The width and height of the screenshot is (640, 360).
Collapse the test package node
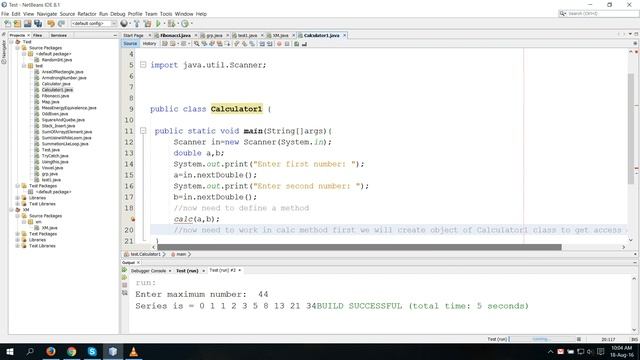click(24, 66)
